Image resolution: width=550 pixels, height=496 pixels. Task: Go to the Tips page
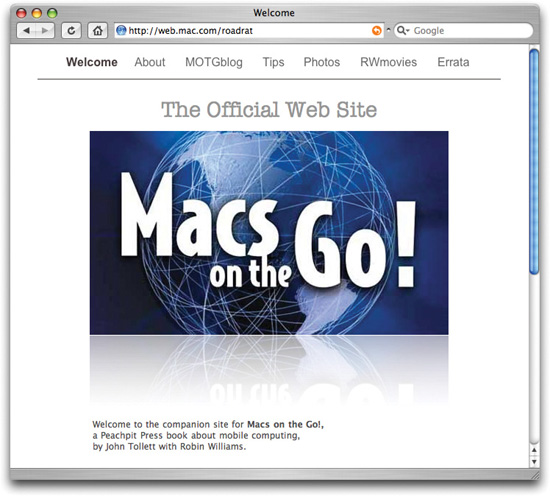click(274, 62)
